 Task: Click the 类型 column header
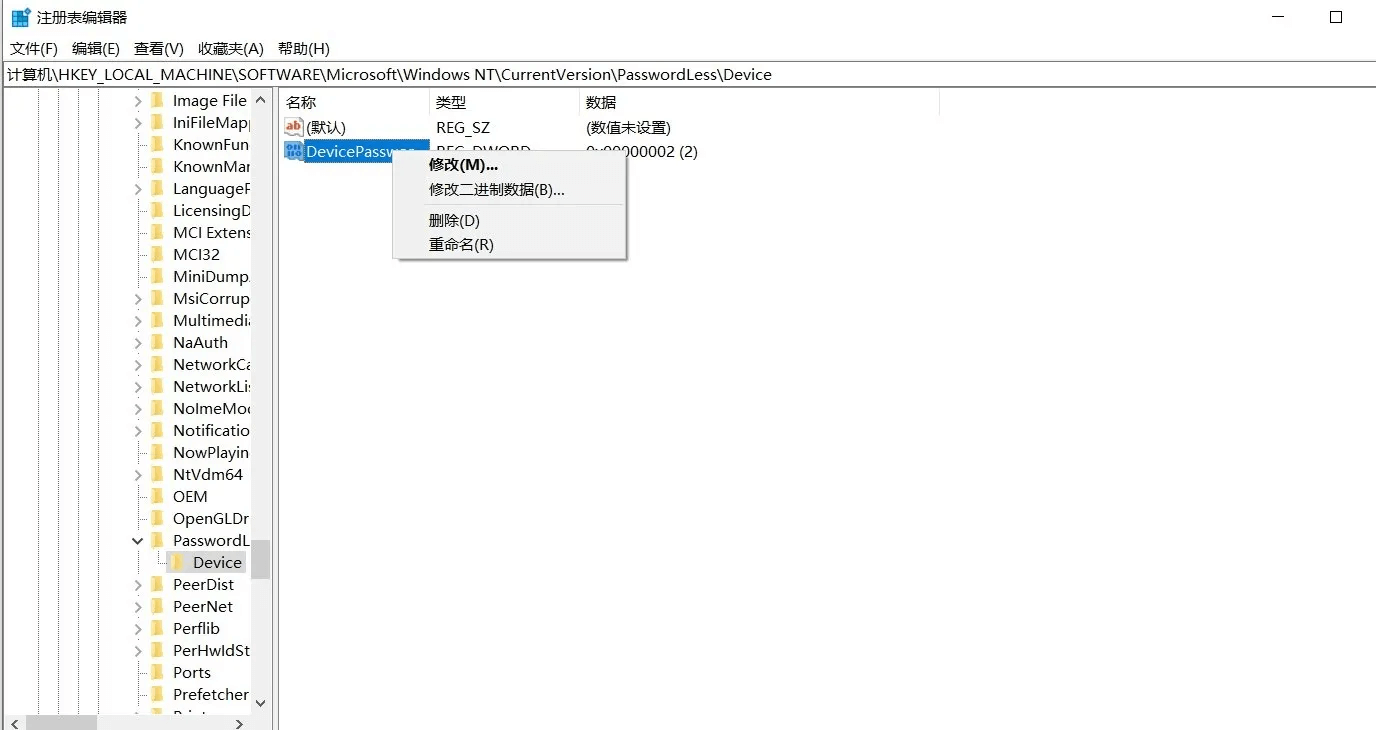pos(451,102)
